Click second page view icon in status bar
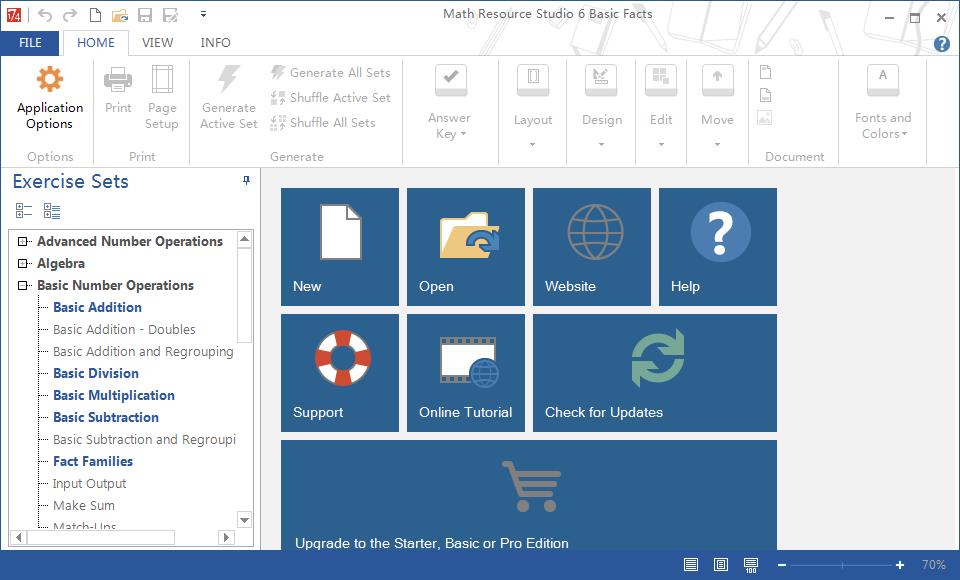This screenshot has height=580, width=960. pos(721,565)
